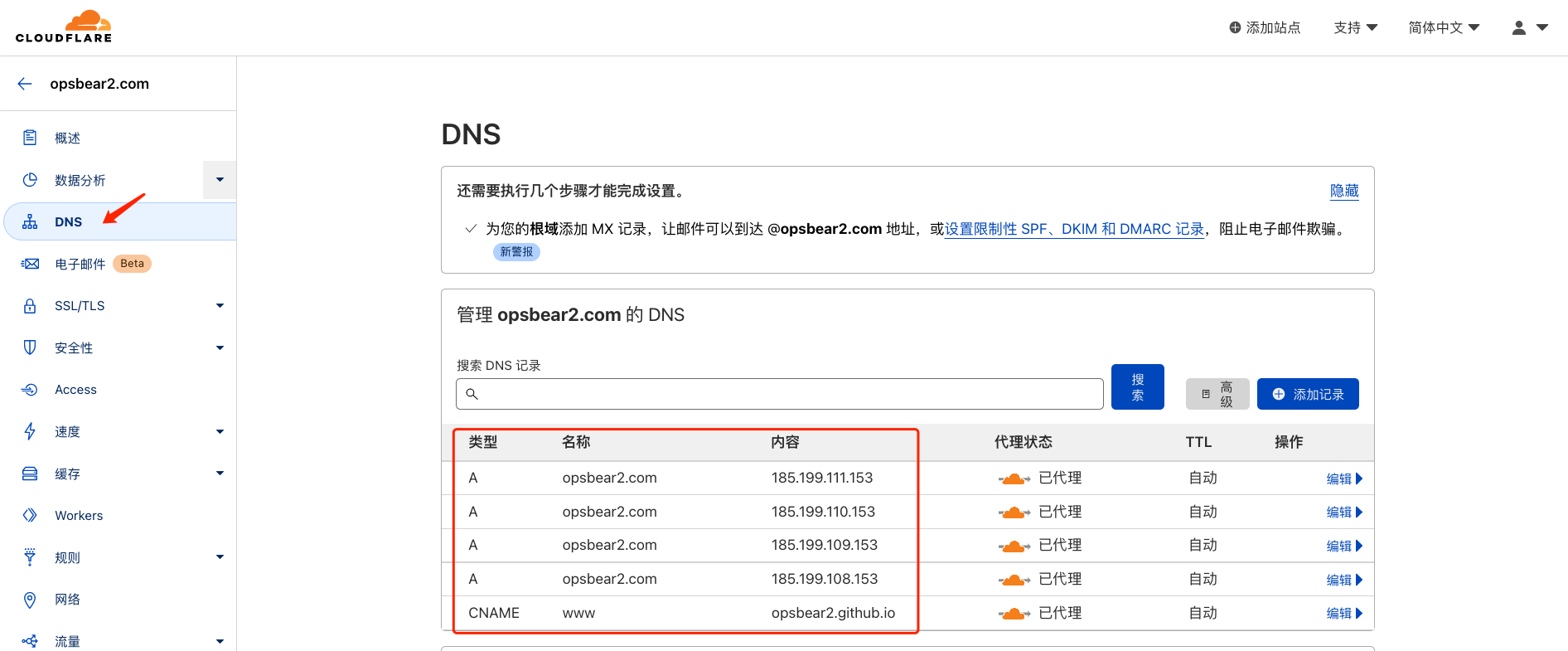Toggle proxy cloud for 185.199.111.153 record

click(x=1014, y=479)
